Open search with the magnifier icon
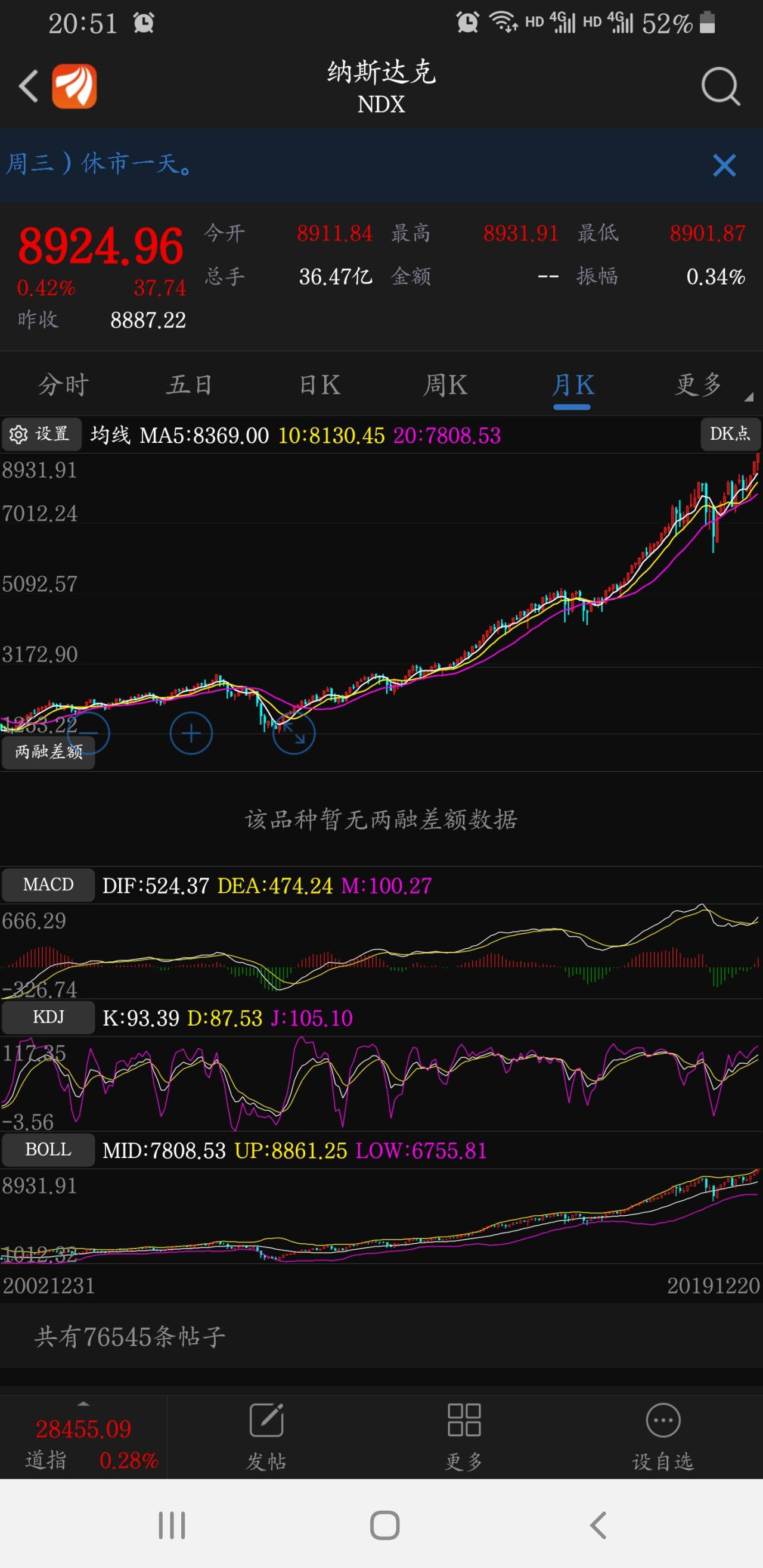Image resolution: width=763 pixels, height=1568 pixels. [720, 86]
